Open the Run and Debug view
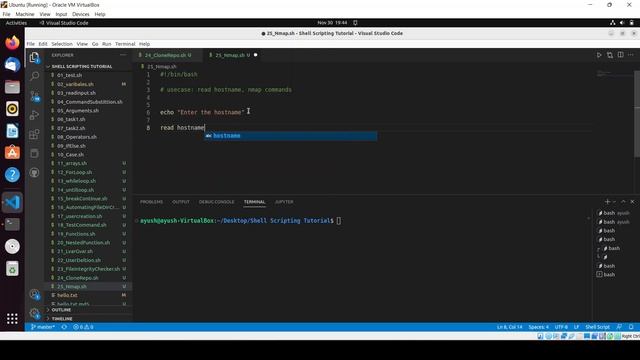 coord(35,115)
